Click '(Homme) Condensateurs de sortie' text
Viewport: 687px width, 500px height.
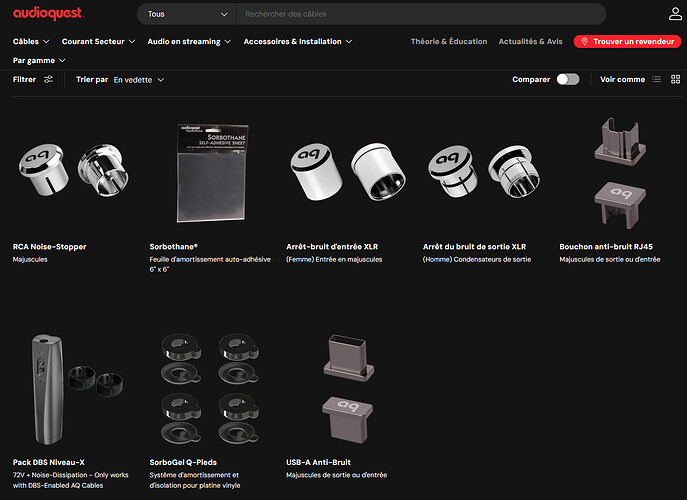(477, 259)
